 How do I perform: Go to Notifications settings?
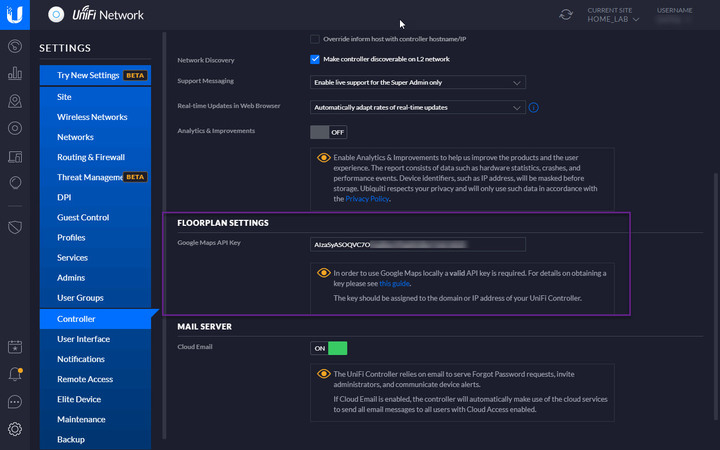(x=96, y=359)
